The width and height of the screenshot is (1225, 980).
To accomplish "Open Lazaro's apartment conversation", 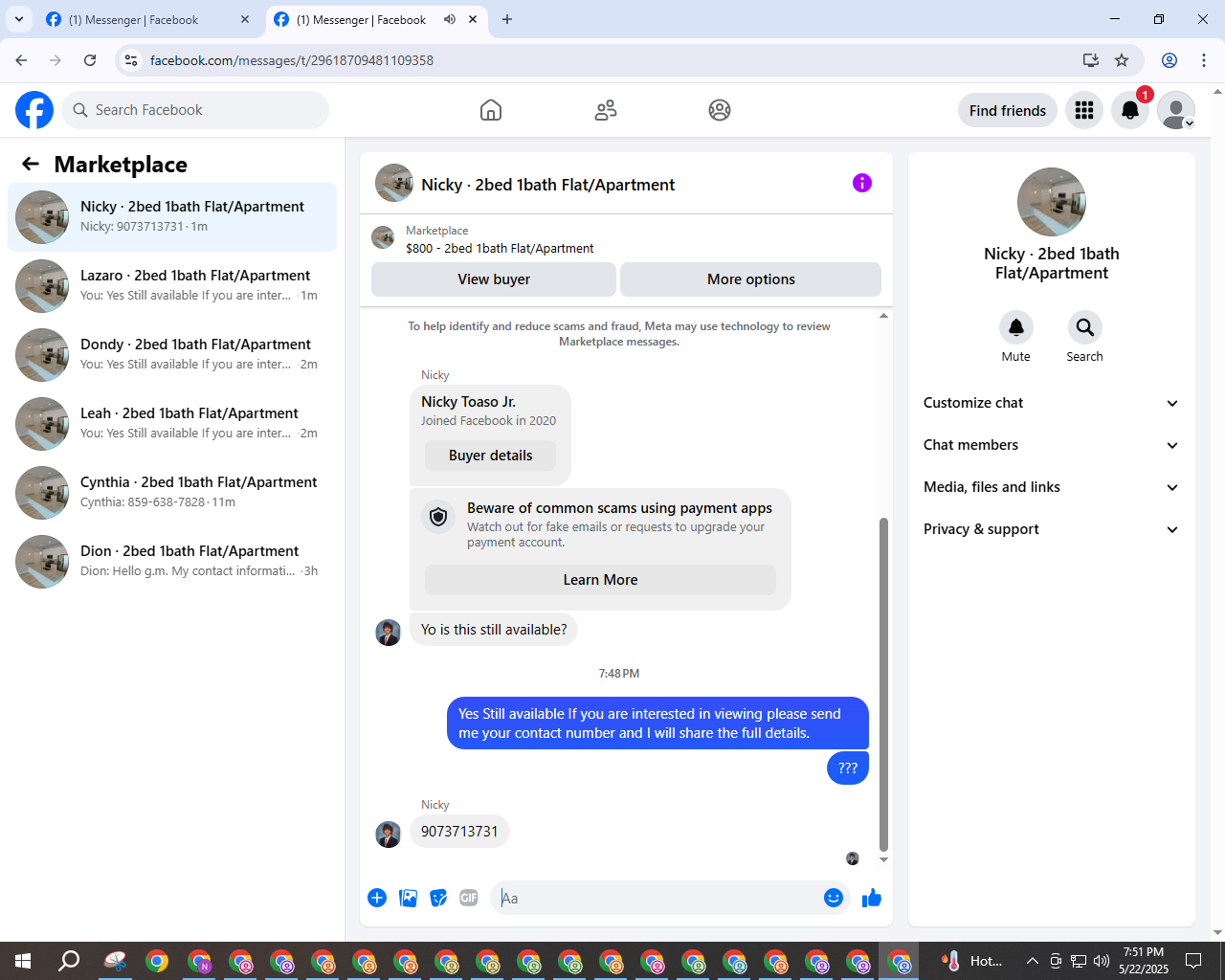I will pos(172,286).
